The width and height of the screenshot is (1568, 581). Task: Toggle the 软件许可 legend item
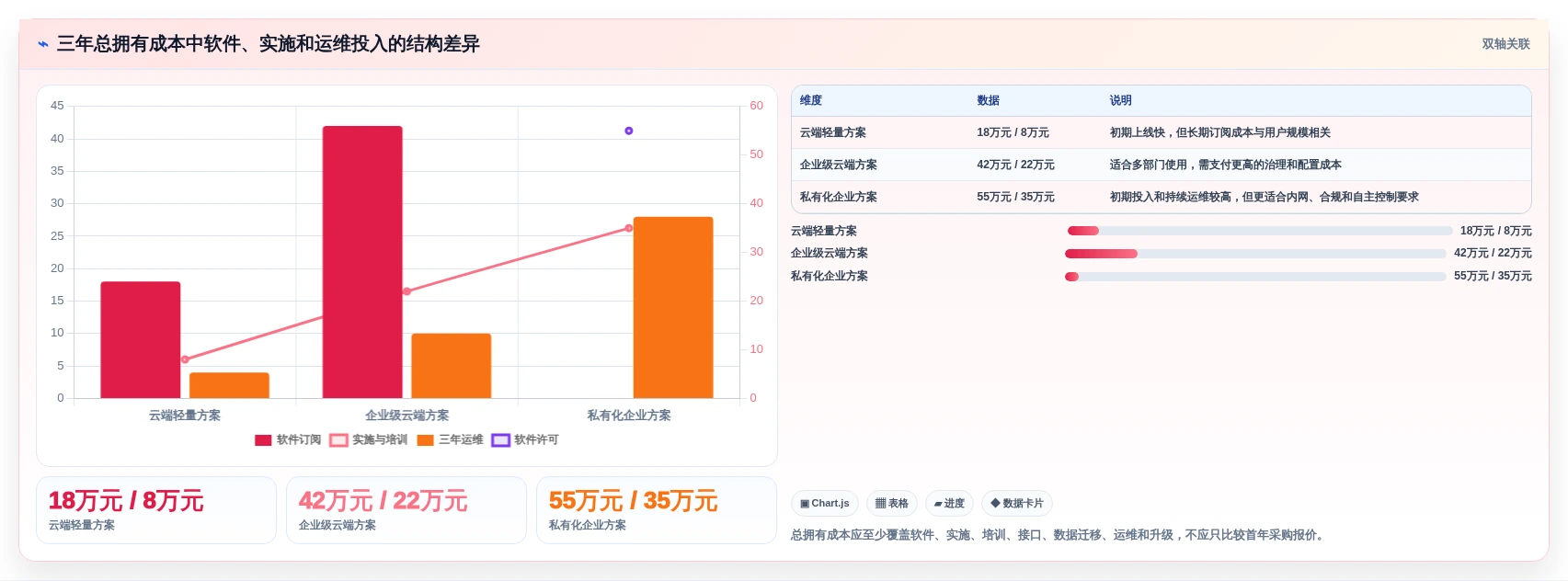click(x=525, y=440)
